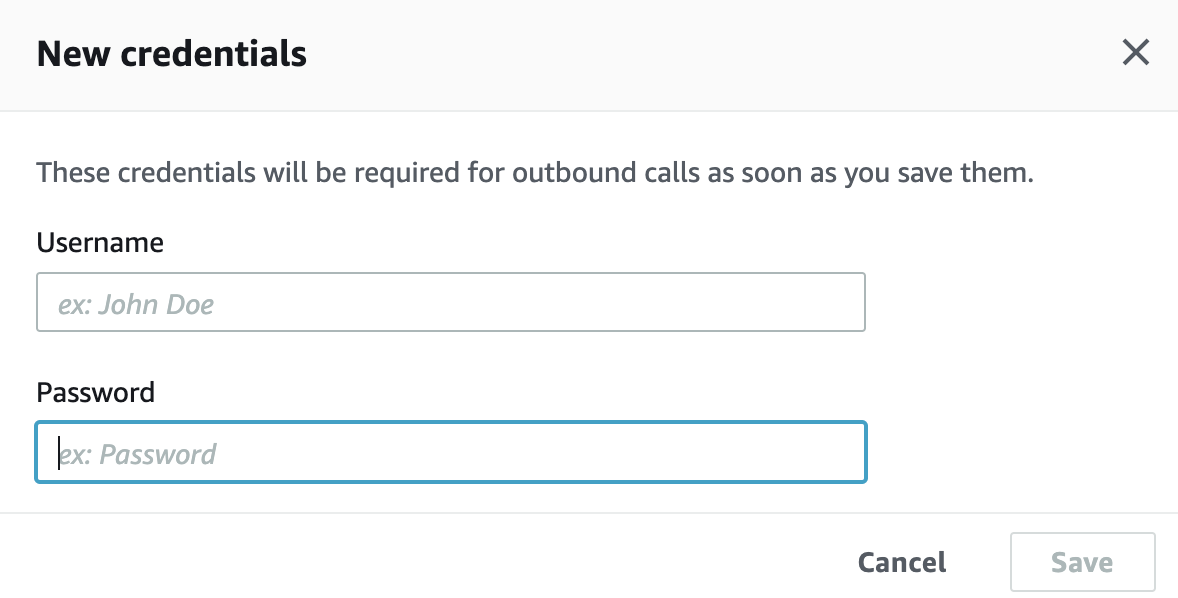1178x598 pixels.
Task: Dismiss the dialog using the X icon
Action: pyautogui.click(x=1135, y=53)
